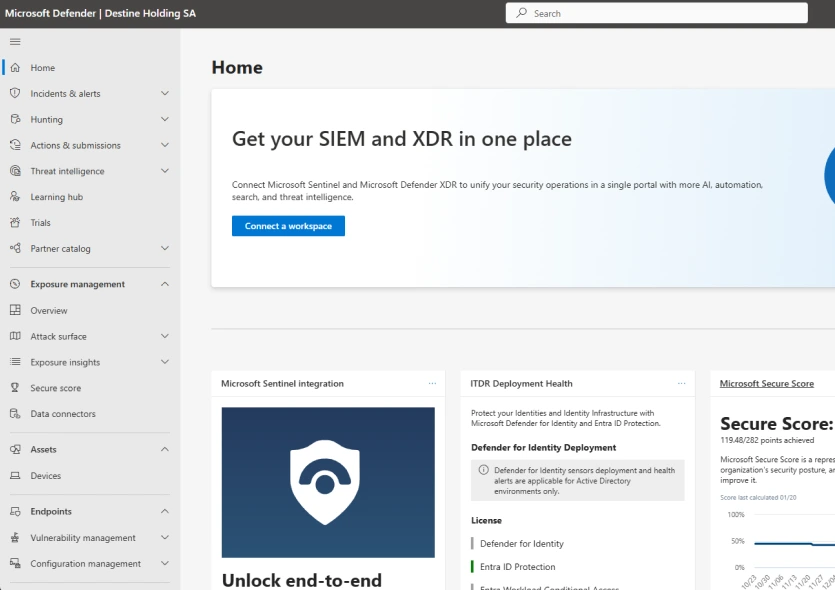Click the Incidents & alerts shield icon
The image size is (835, 590).
tap(15, 93)
